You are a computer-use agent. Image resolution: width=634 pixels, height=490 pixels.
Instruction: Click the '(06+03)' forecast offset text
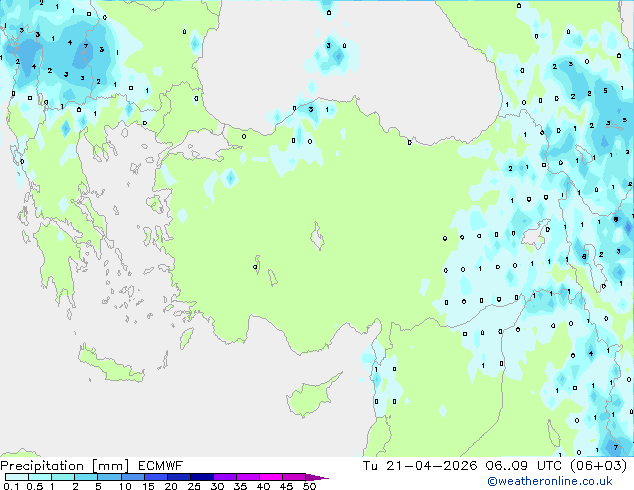coord(598,466)
